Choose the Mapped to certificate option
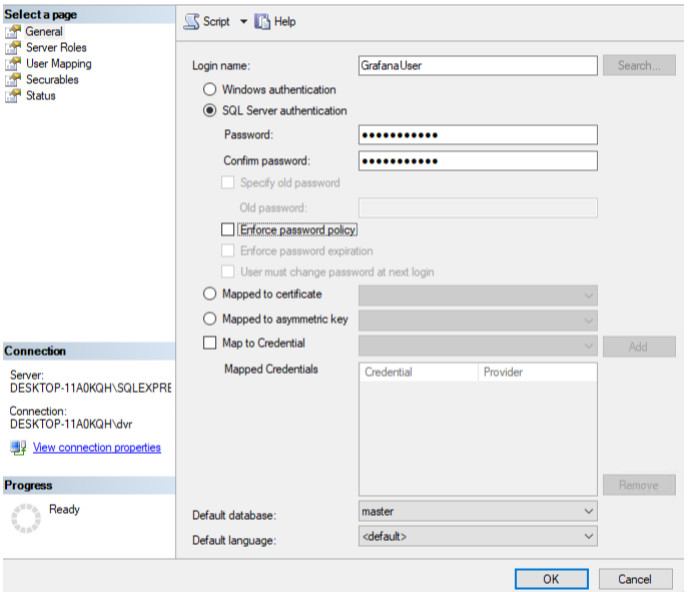Screen dimensions: 689x592 210,294
